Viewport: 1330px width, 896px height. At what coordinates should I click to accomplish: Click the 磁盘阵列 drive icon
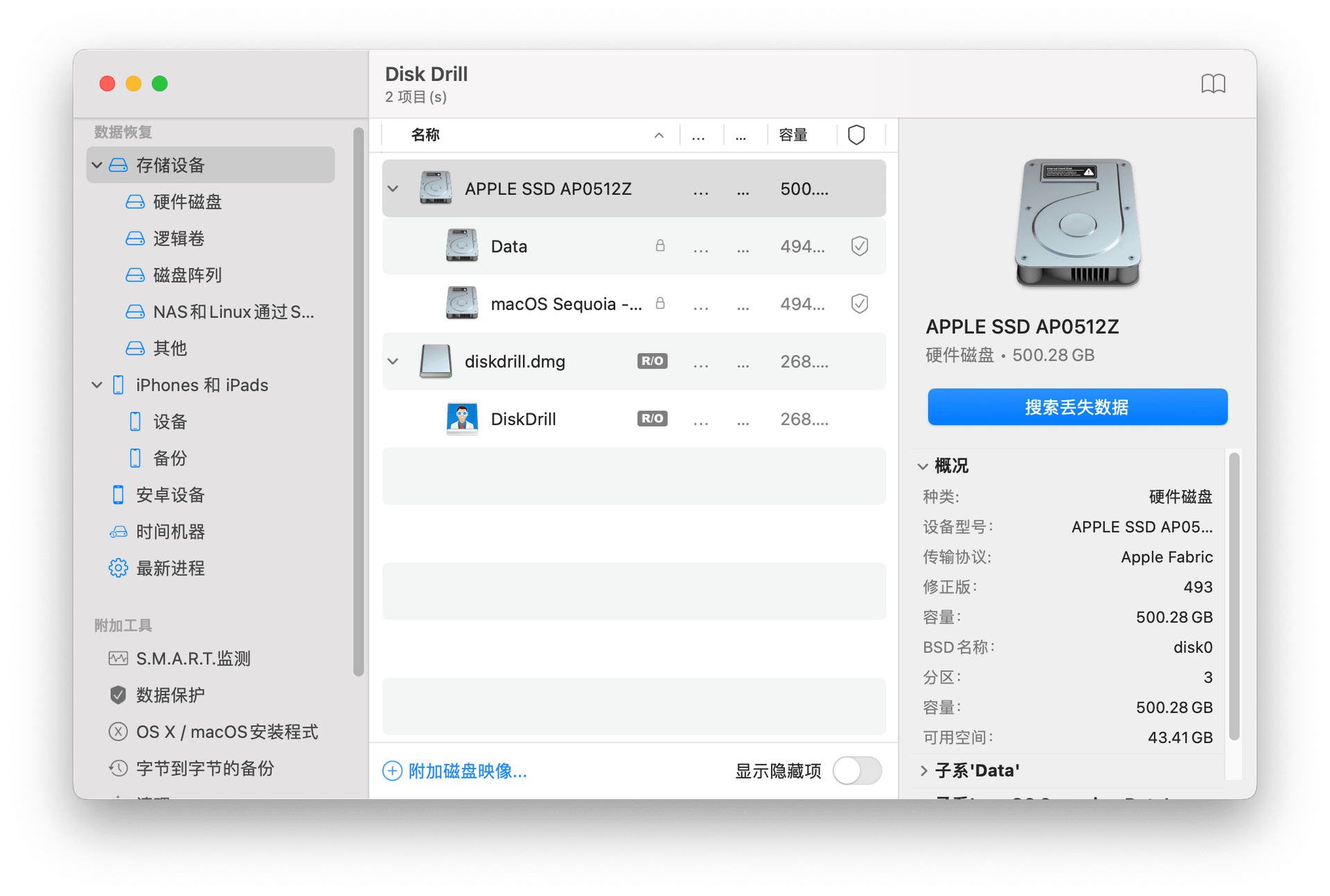tap(135, 276)
